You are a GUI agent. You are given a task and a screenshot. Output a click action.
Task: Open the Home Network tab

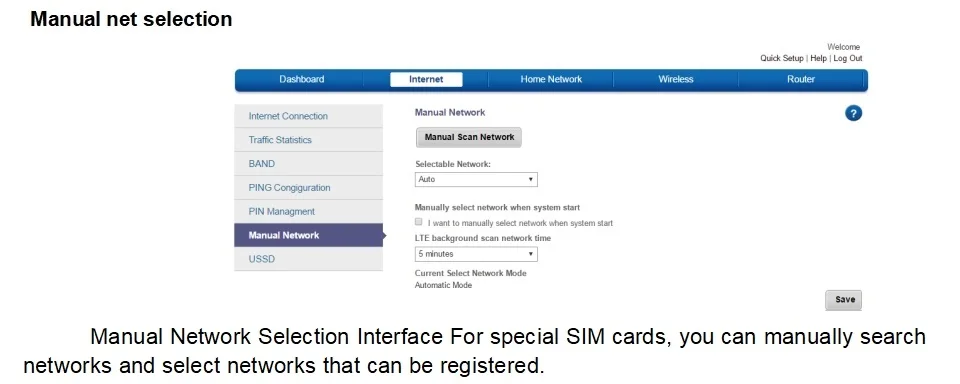(551, 79)
